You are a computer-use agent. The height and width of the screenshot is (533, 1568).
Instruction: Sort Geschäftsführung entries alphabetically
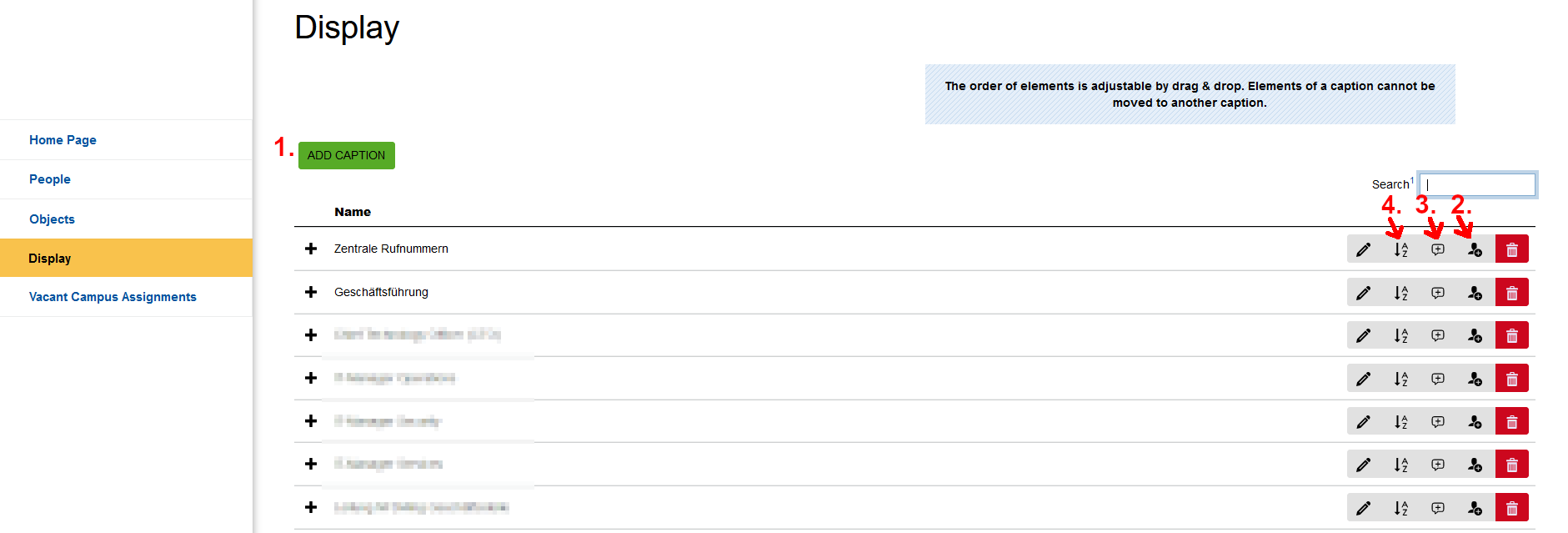pos(1400,293)
